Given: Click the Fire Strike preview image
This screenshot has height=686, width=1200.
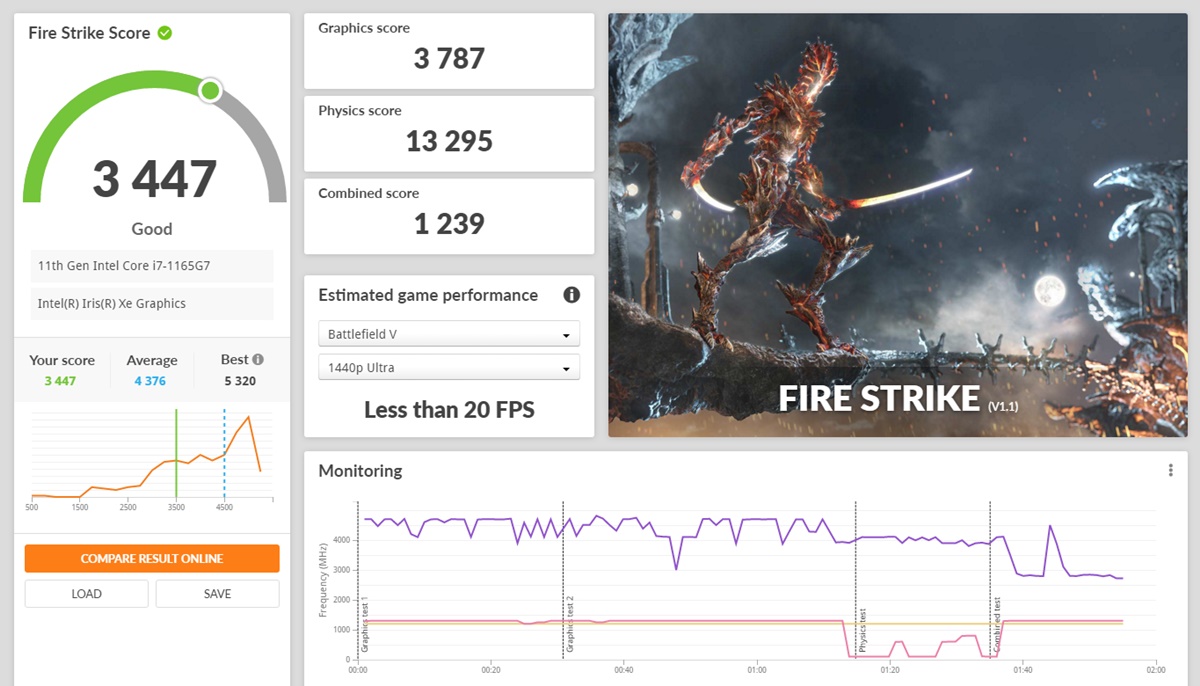Looking at the screenshot, I should (898, 225).
